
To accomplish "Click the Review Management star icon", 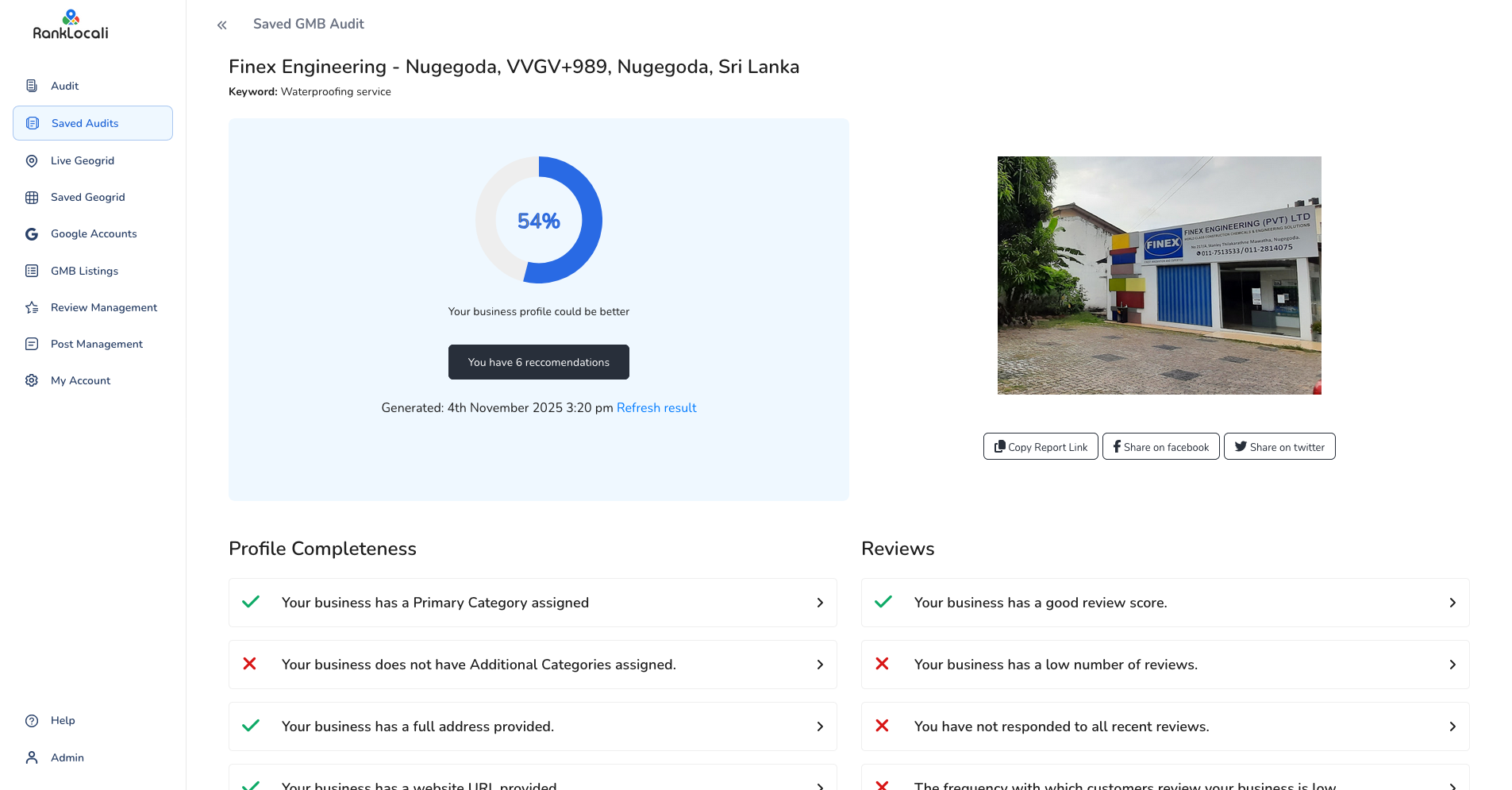I will 32,308.
